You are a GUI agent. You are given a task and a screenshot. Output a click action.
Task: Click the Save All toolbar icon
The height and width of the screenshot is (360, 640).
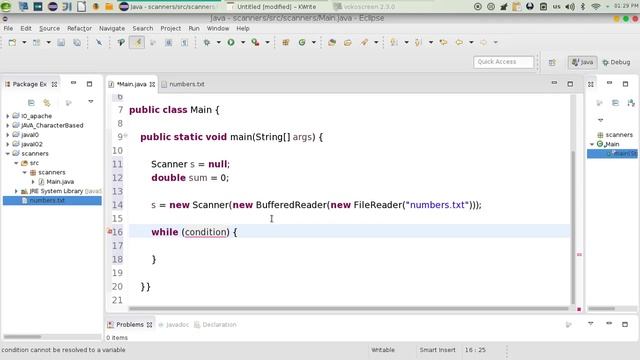click(77, 42)
